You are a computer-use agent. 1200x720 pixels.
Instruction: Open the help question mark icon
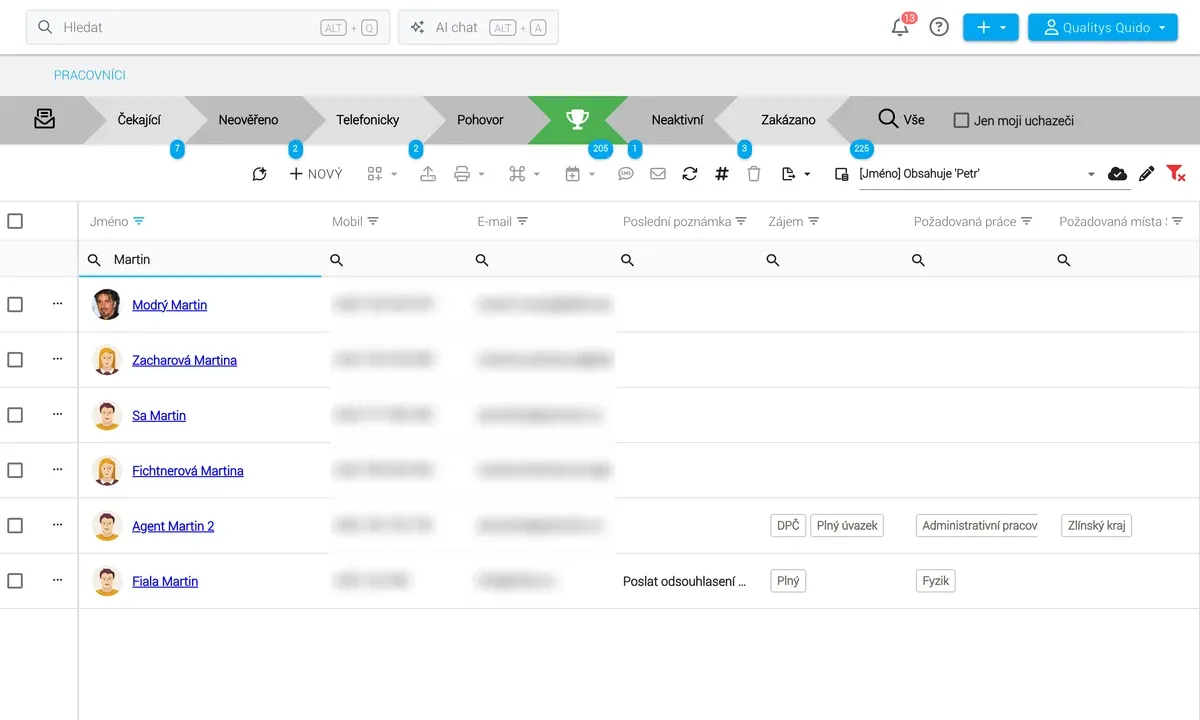point(939,27)
